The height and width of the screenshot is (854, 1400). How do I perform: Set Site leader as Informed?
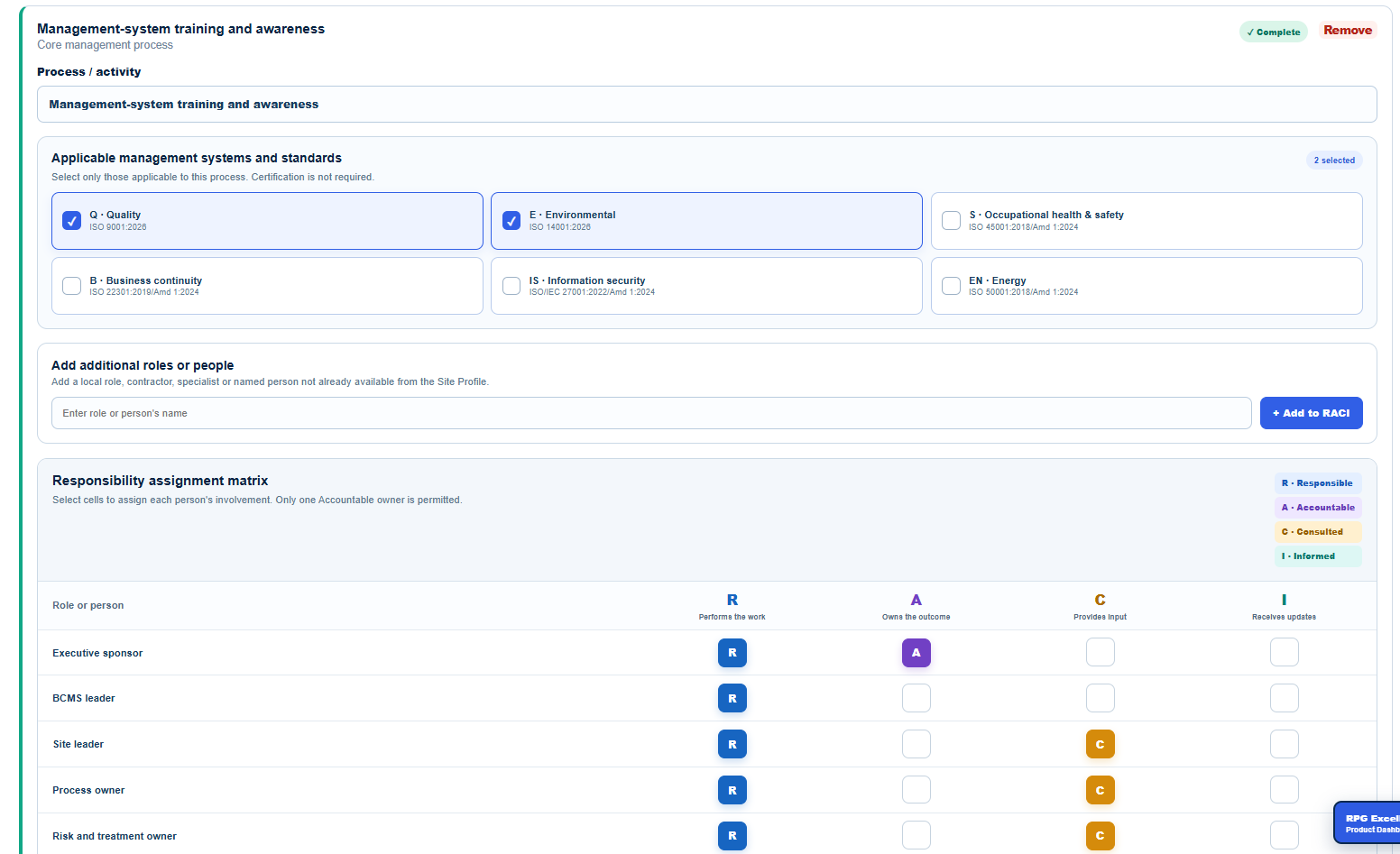click(1285, 744)
